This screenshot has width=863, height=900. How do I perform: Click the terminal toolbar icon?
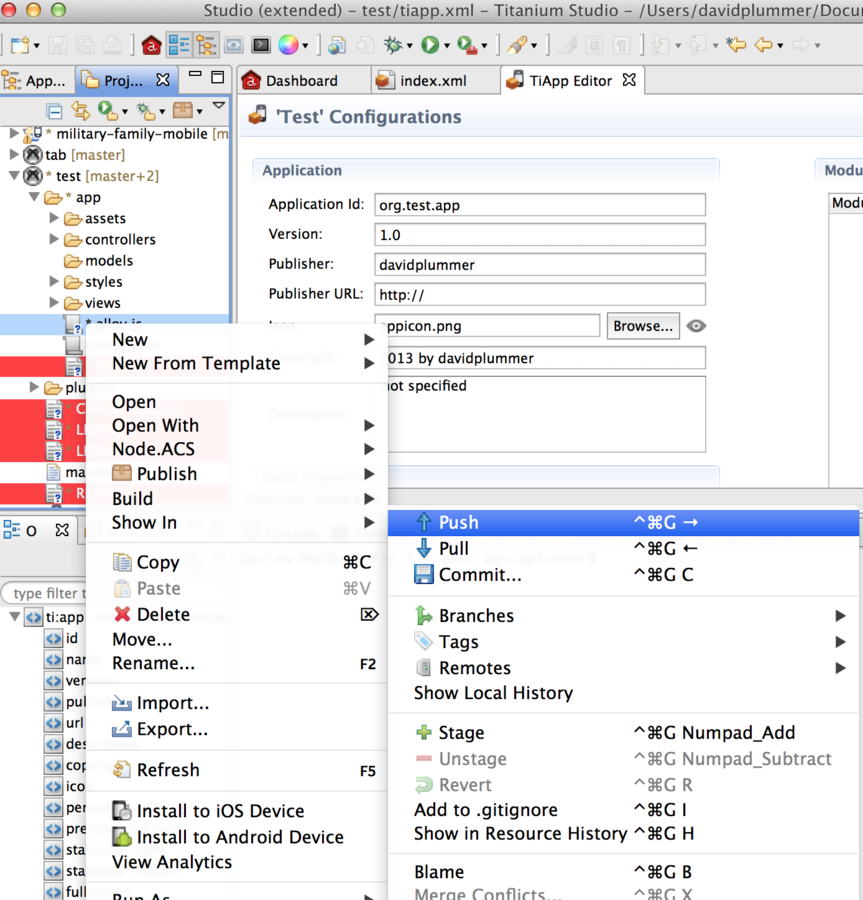[261, 45]
